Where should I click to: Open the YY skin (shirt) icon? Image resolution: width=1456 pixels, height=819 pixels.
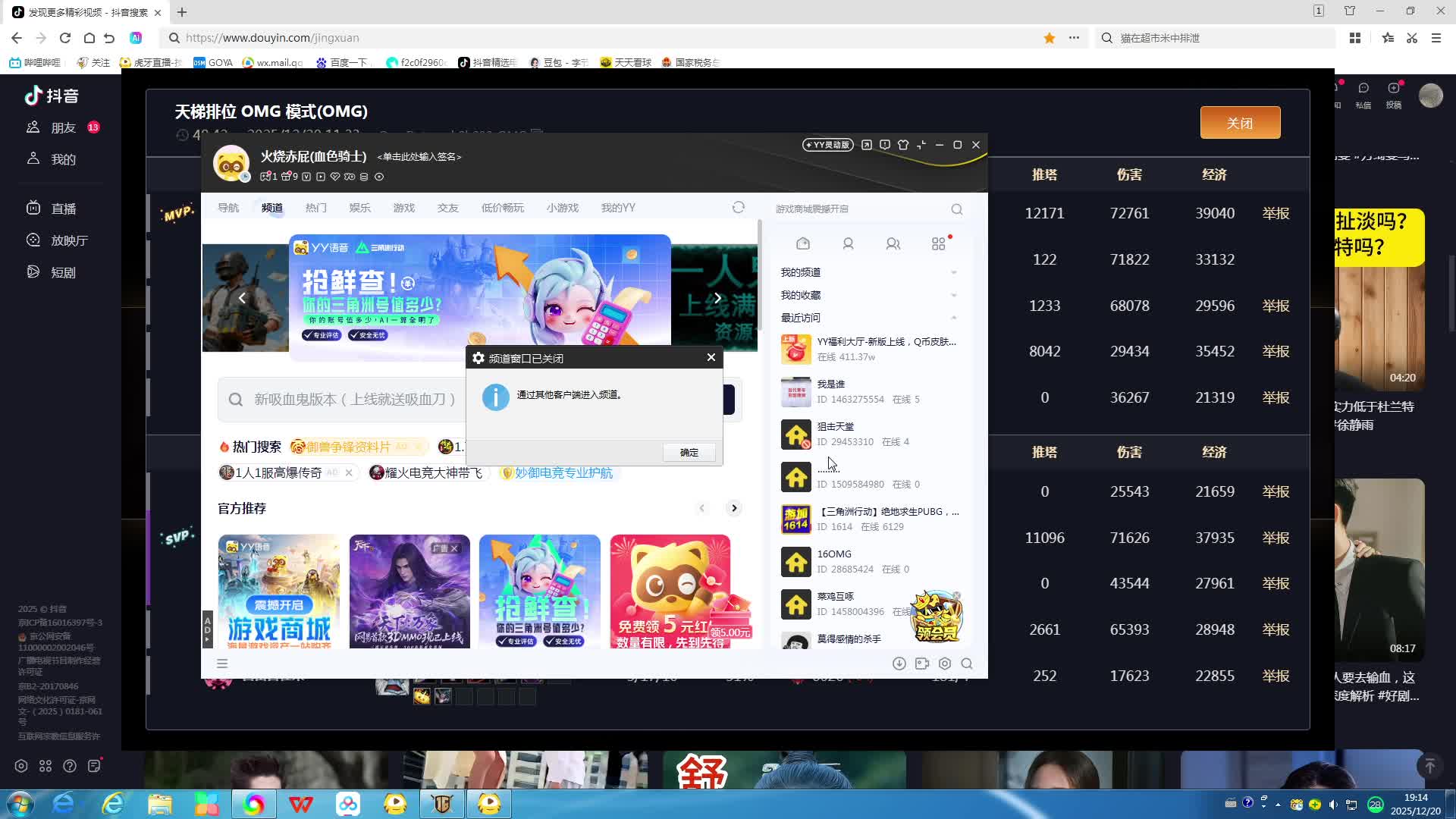point(902,145)
